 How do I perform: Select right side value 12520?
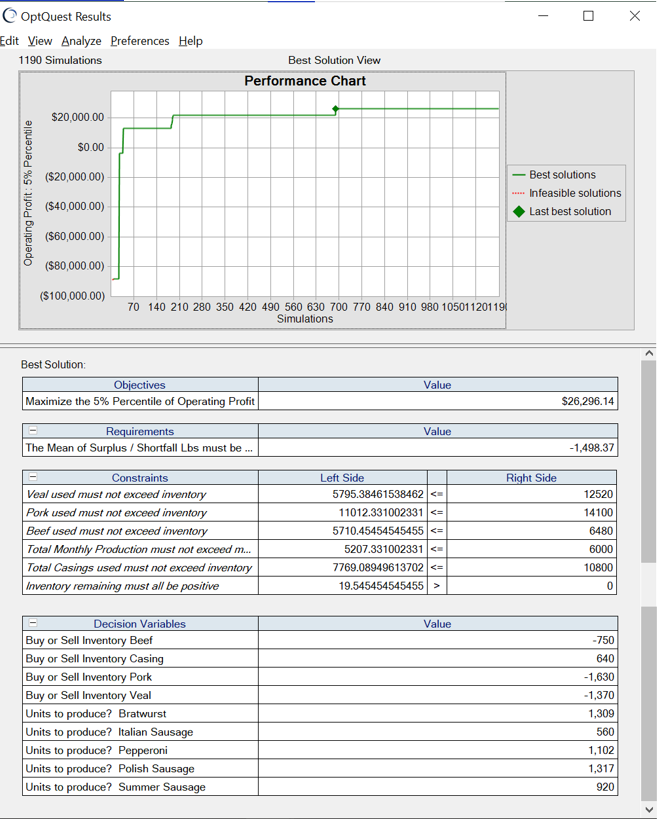tap(598, 494)
